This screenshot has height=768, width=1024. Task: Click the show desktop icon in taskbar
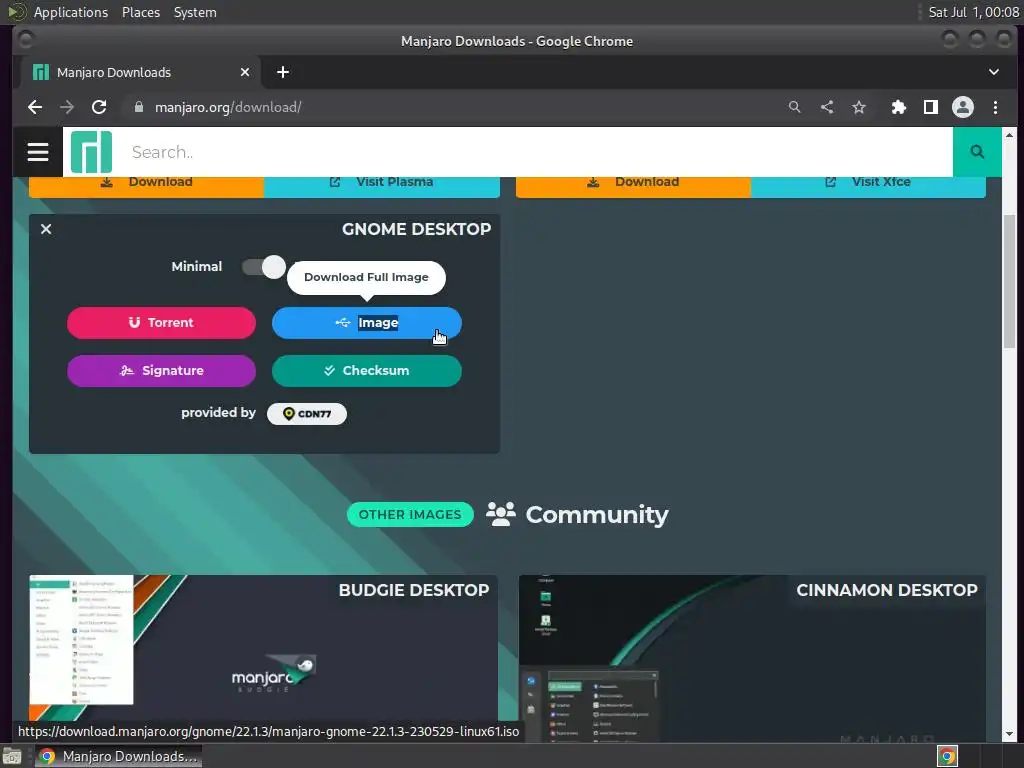(x=12, y=756)
